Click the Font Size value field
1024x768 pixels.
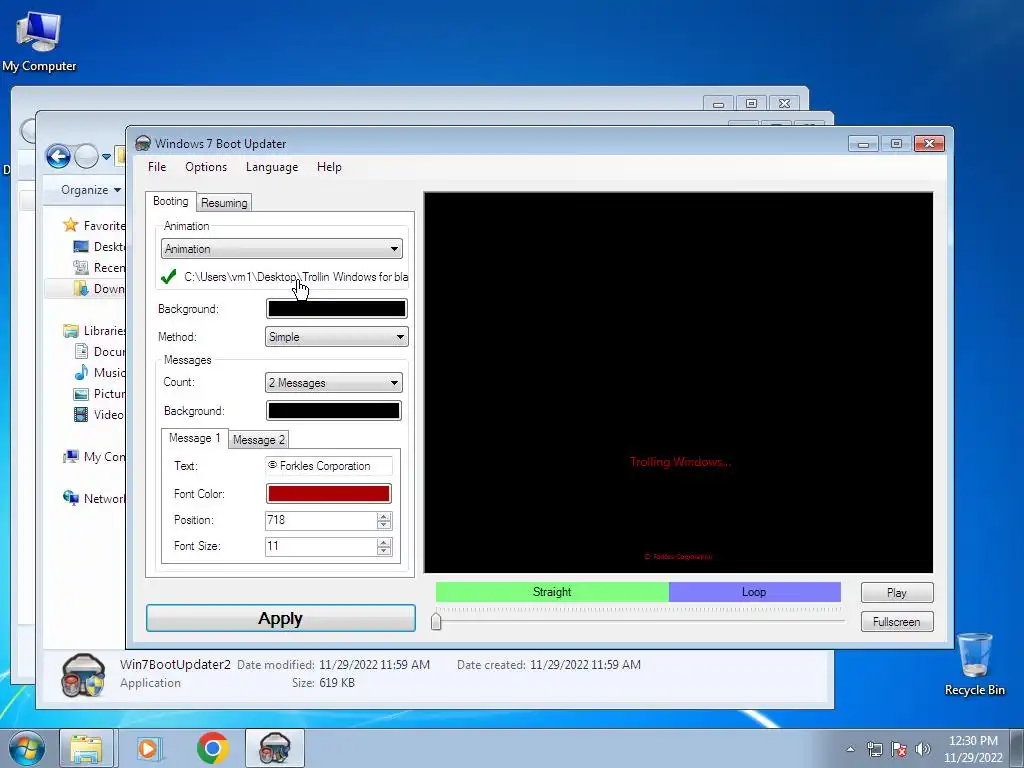[321, 547]
